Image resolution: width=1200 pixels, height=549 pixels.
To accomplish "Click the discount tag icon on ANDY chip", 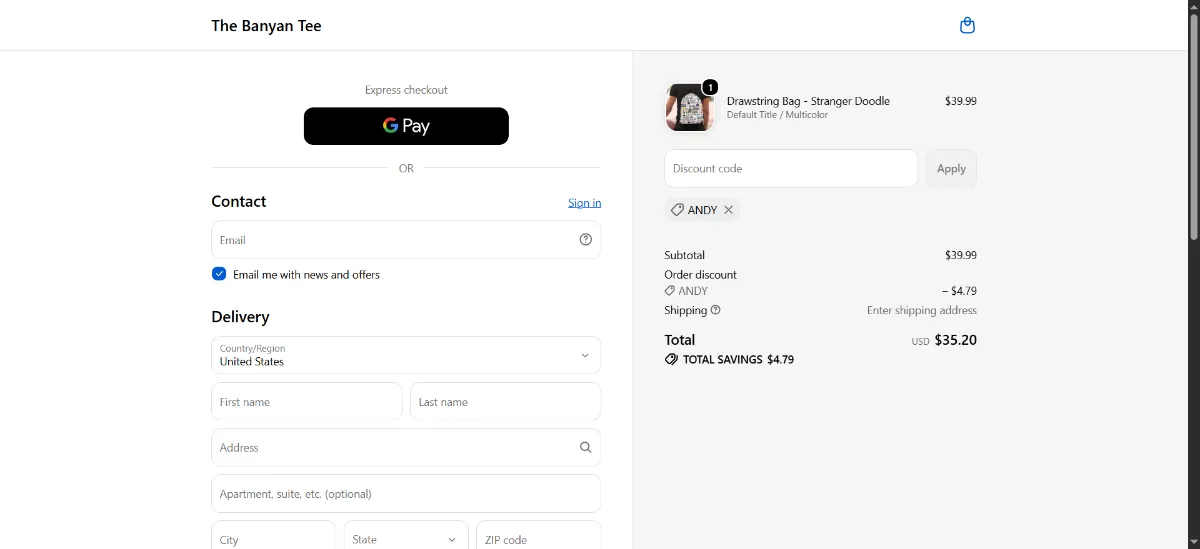I will click(677, 210).
